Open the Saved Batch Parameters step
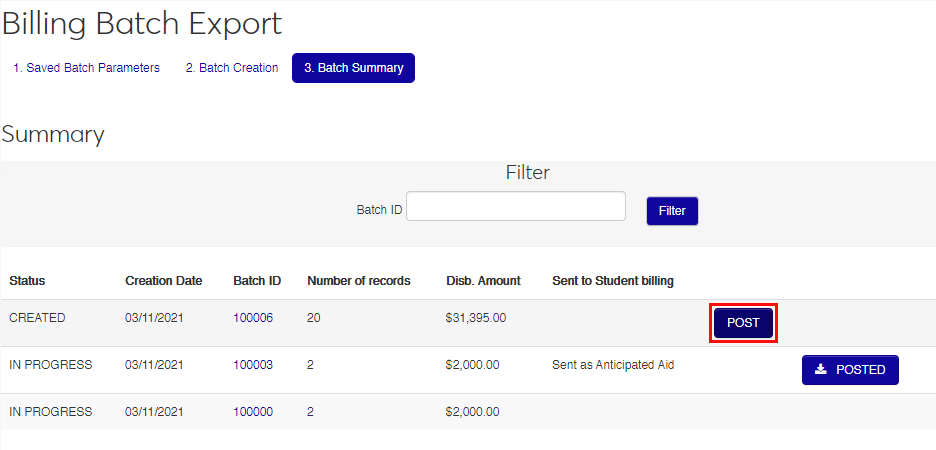This screenshot has height=450, width=936. 86,68
